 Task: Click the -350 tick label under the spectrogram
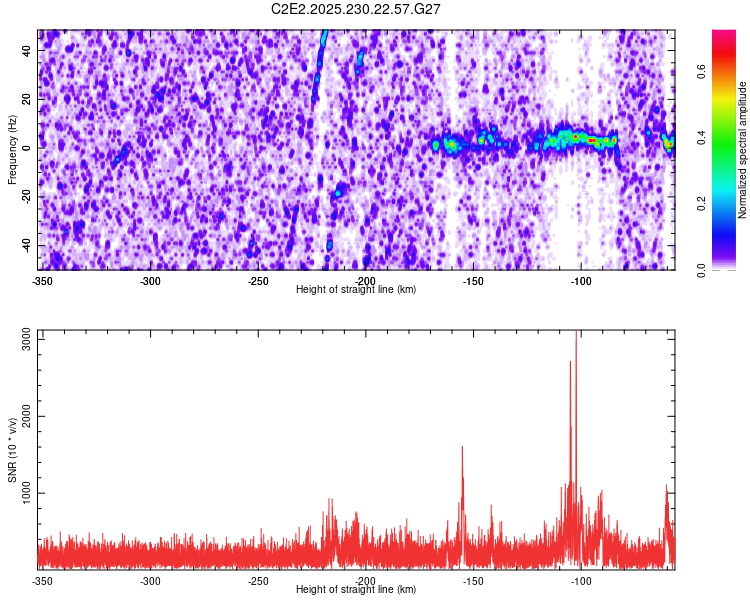[42, 281]
